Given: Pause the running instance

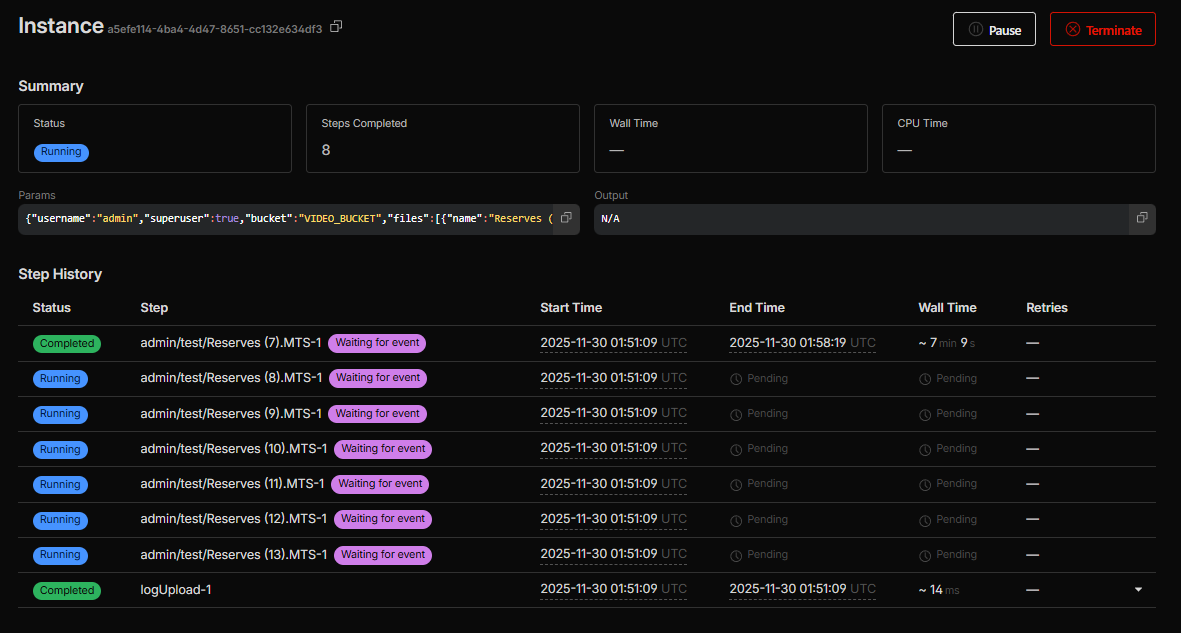Looking at the screenshot, I should 994,29.
